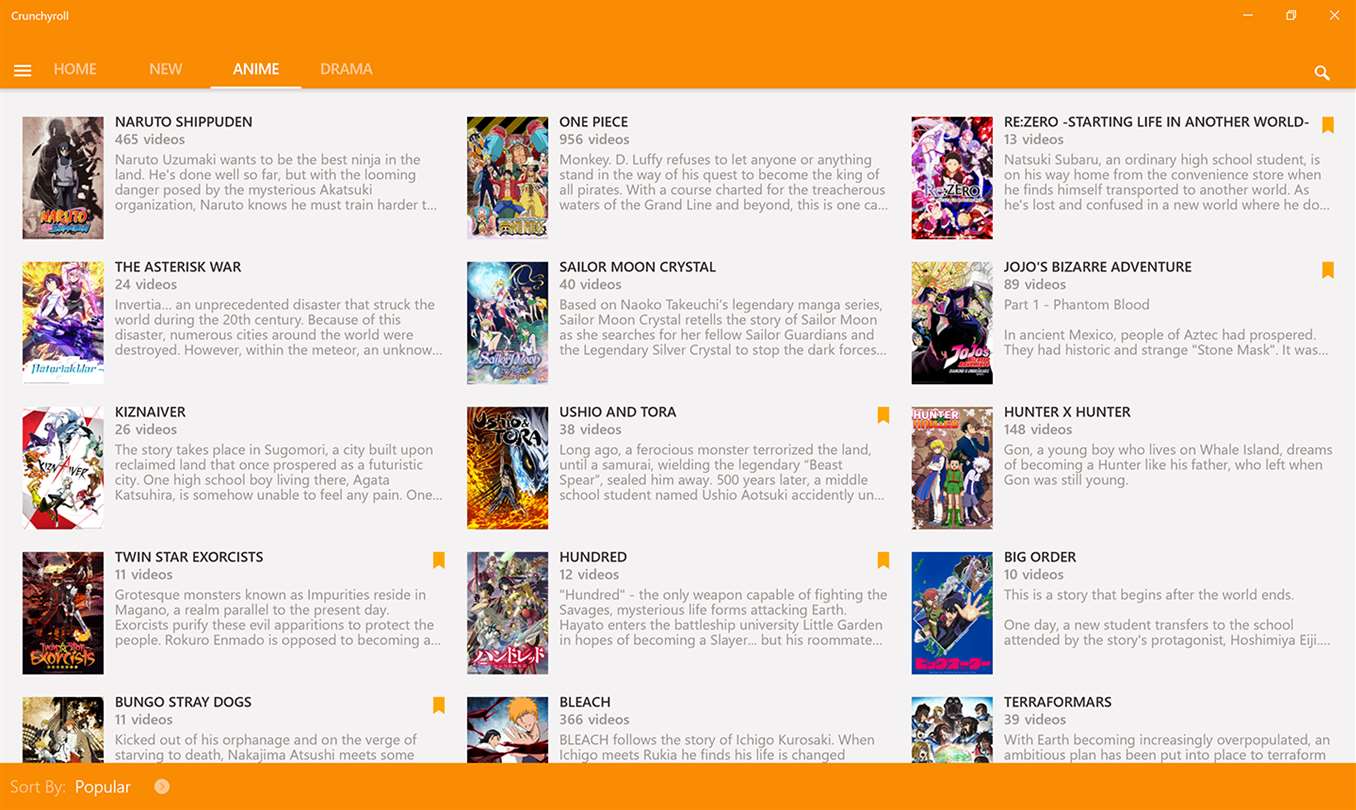1356x810 pixels.
Task: Click "12 videos" under Hundred
Action: pyautogui.click(x=589, y=575)
